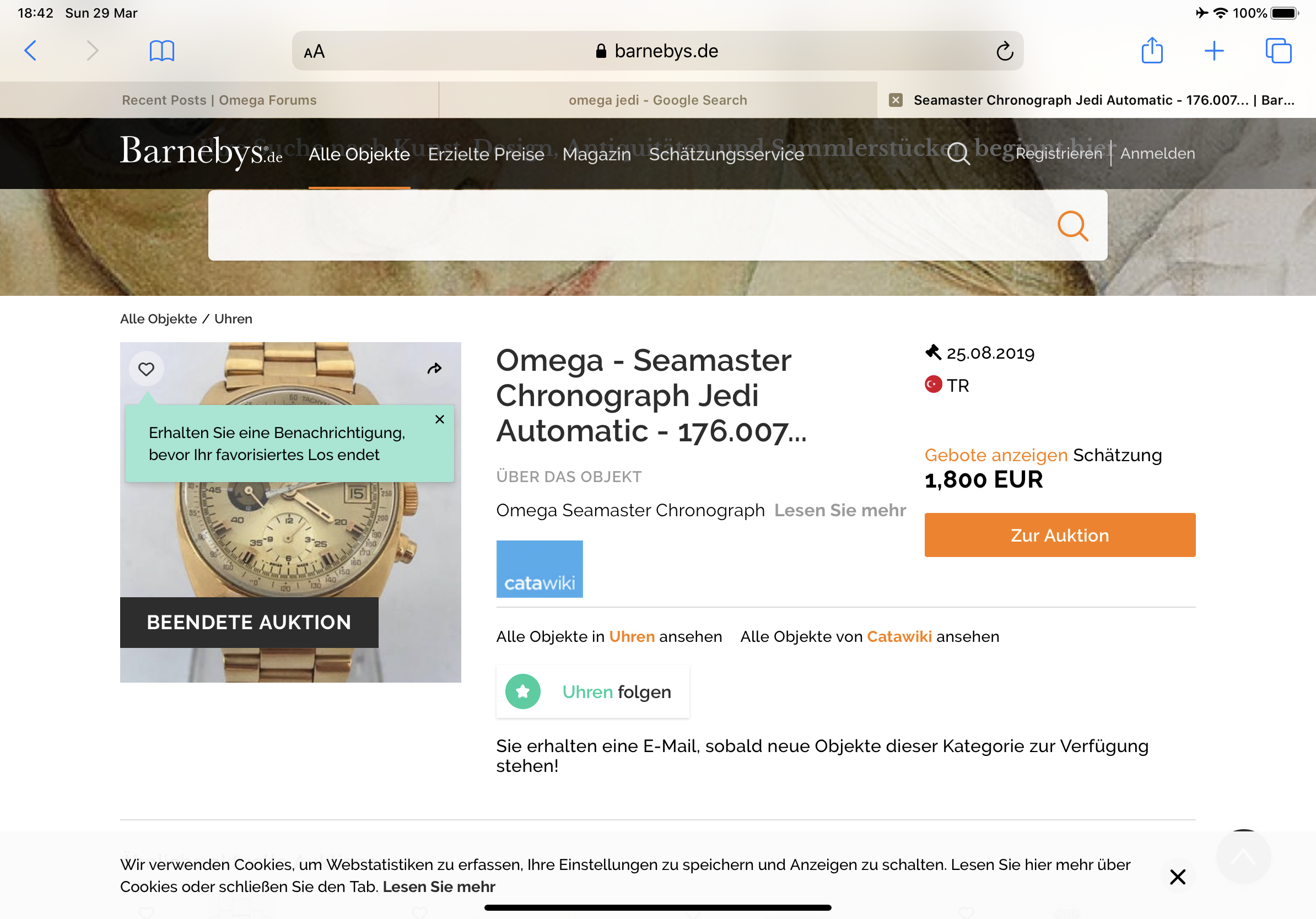
Task: Expand description with Lesen Sie mehr
Action: click(840, 510)
